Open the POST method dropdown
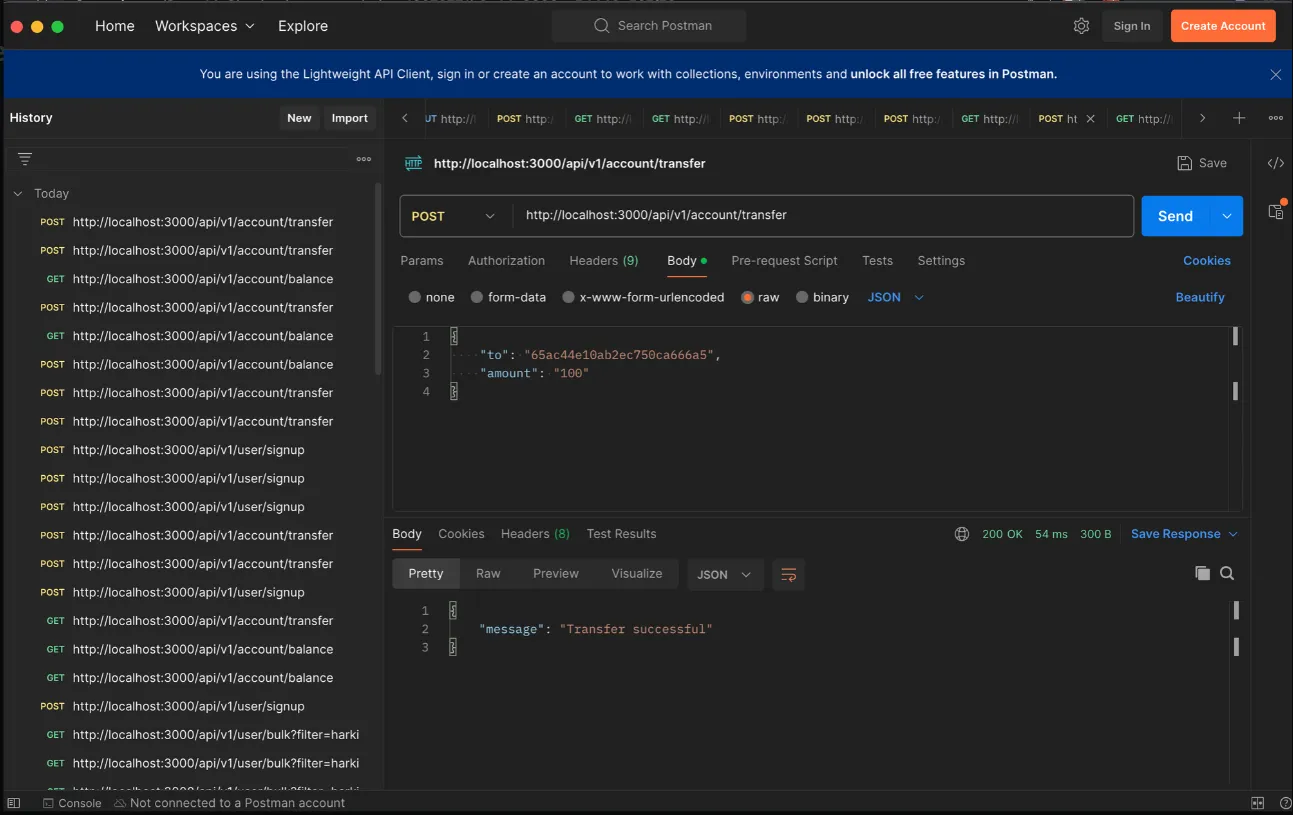The width and height of the screenshot is (1293, 815). tap(454, 216)
